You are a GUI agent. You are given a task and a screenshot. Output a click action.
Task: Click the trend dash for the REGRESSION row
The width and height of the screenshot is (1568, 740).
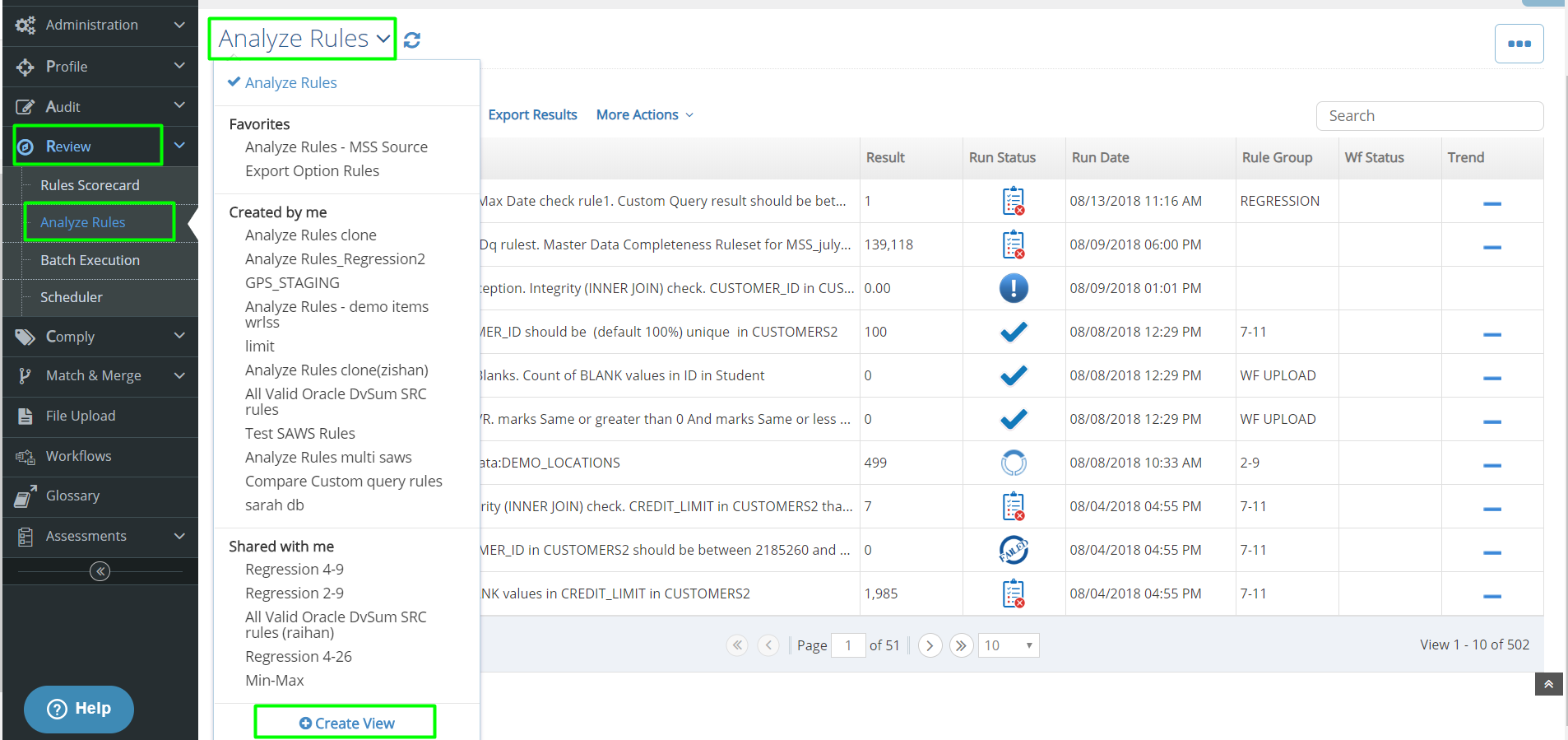point(1492,203)
